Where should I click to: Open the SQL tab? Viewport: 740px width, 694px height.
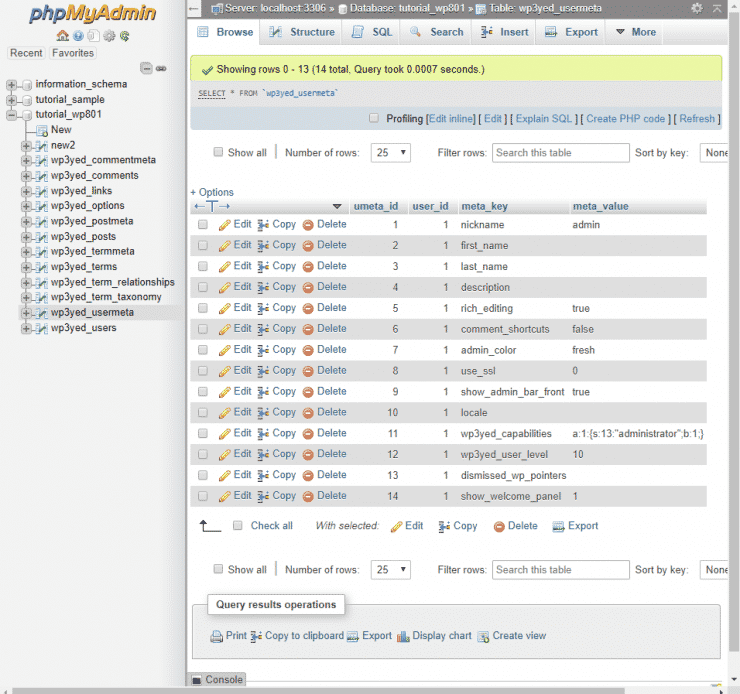[372, 32]
